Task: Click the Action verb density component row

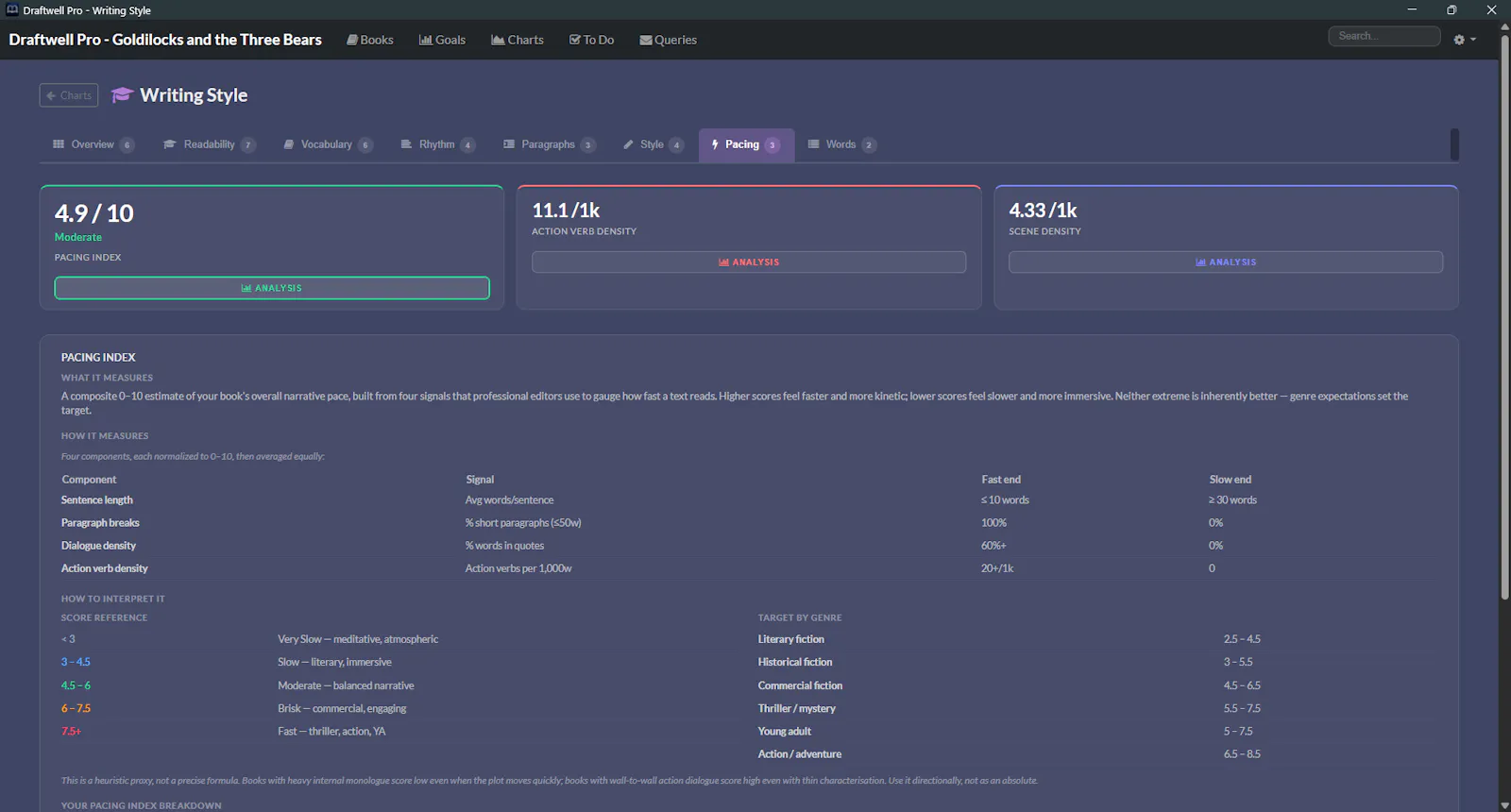Action: pyautogui.click(x=749, y=568)
